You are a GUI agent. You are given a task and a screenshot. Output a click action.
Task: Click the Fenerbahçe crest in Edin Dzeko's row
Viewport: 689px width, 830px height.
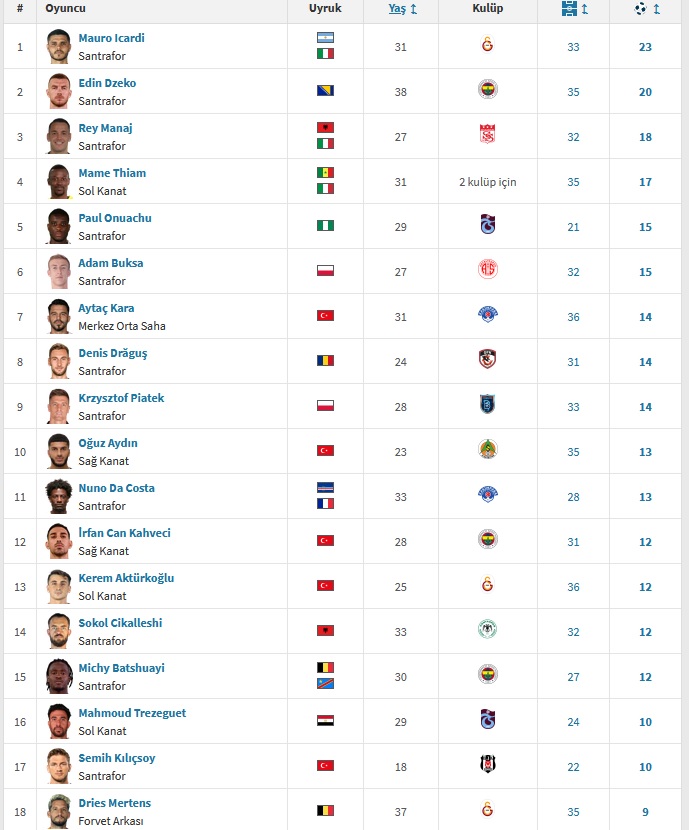[x=487, y=89]
